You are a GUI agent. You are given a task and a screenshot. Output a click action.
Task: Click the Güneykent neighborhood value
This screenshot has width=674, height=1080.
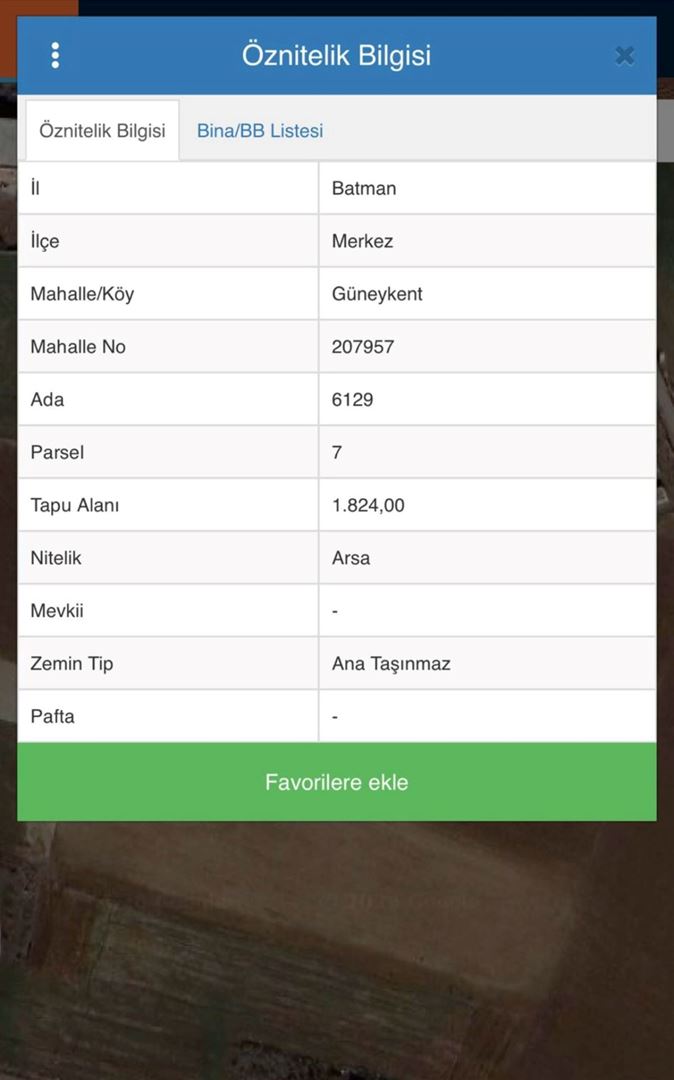point(377,294)
